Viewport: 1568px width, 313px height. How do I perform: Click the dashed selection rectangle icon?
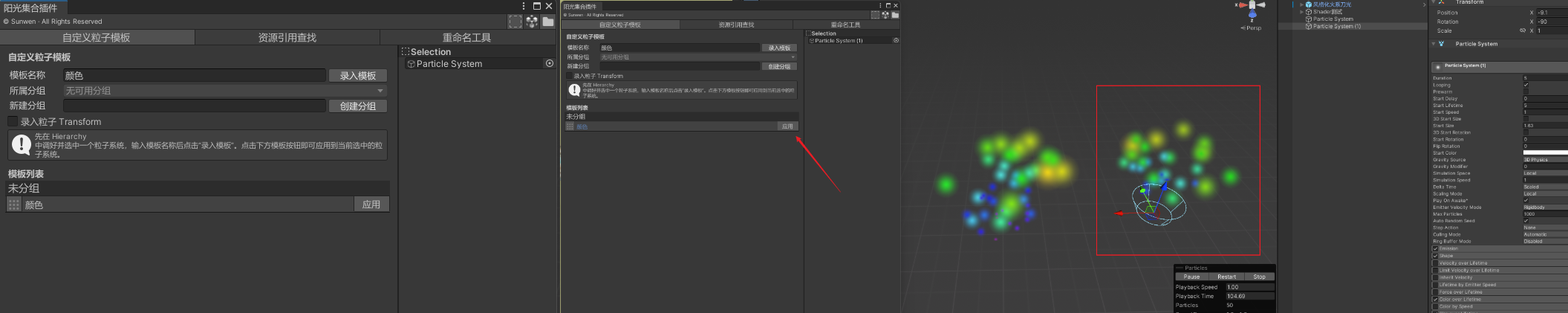(x=515, y=22)
